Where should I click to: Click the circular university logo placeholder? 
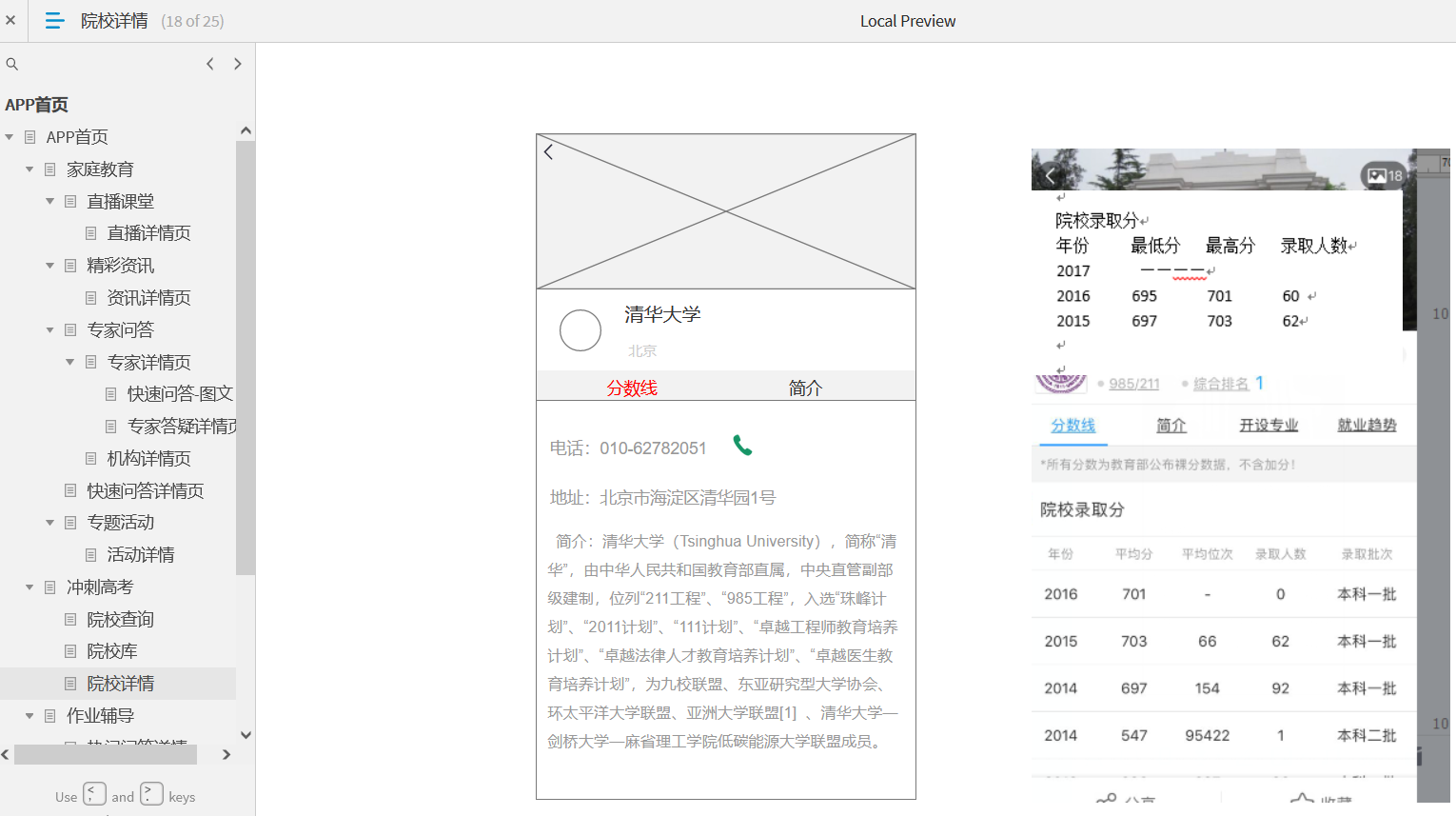coord(580,330)
